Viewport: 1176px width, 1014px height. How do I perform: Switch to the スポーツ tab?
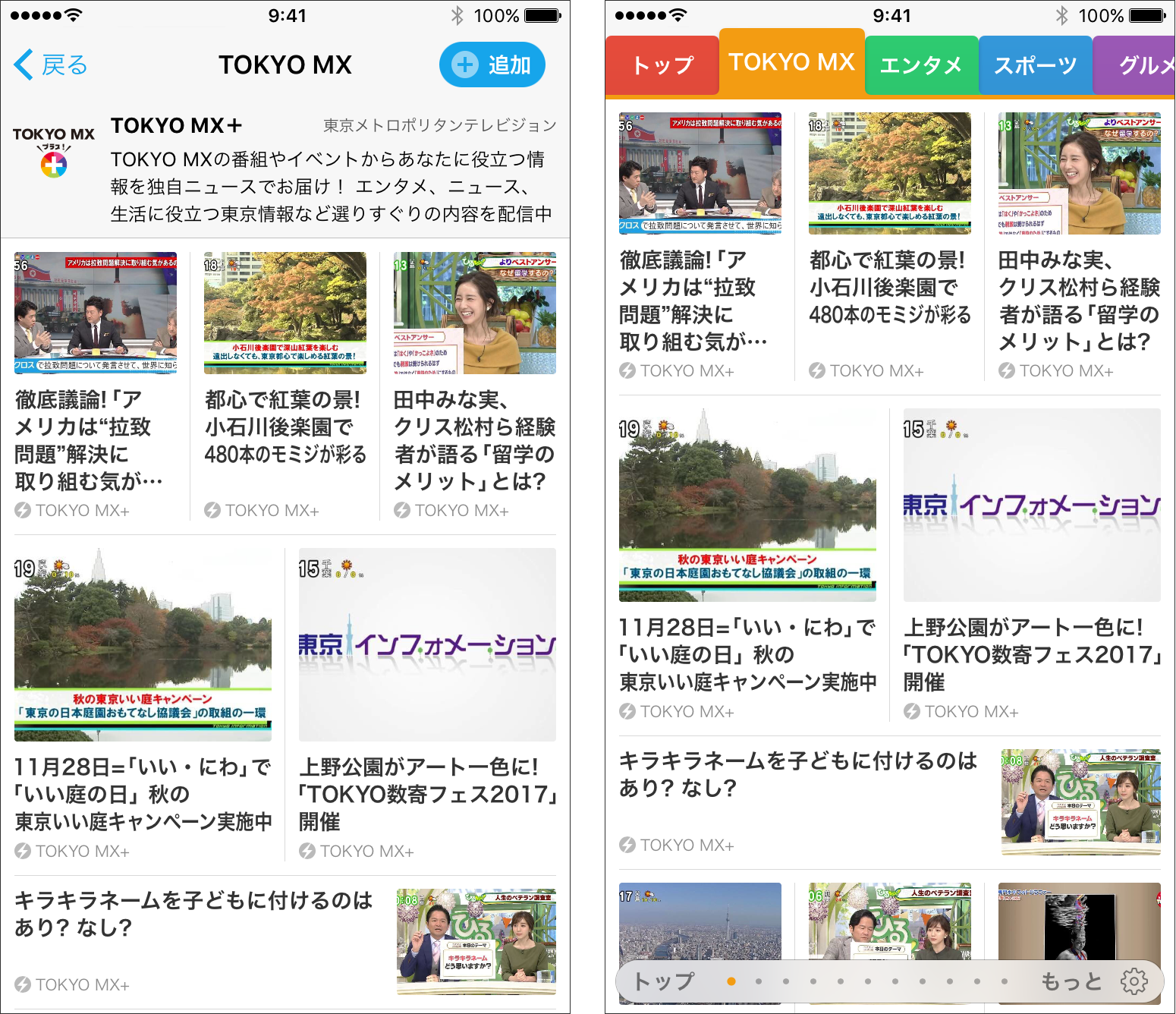pos(1036,65)
